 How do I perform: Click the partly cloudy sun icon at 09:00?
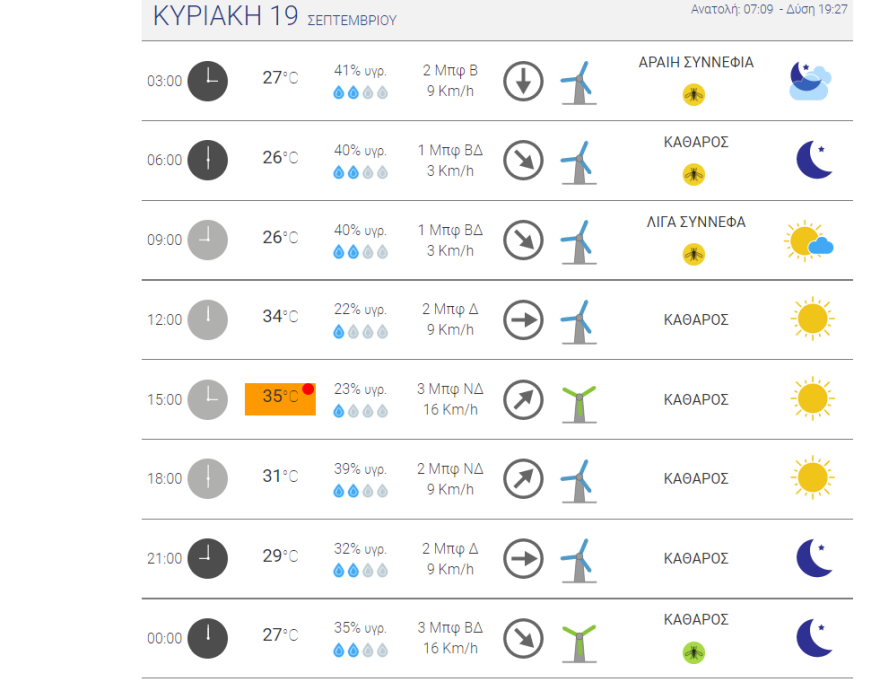click(809, 241)
